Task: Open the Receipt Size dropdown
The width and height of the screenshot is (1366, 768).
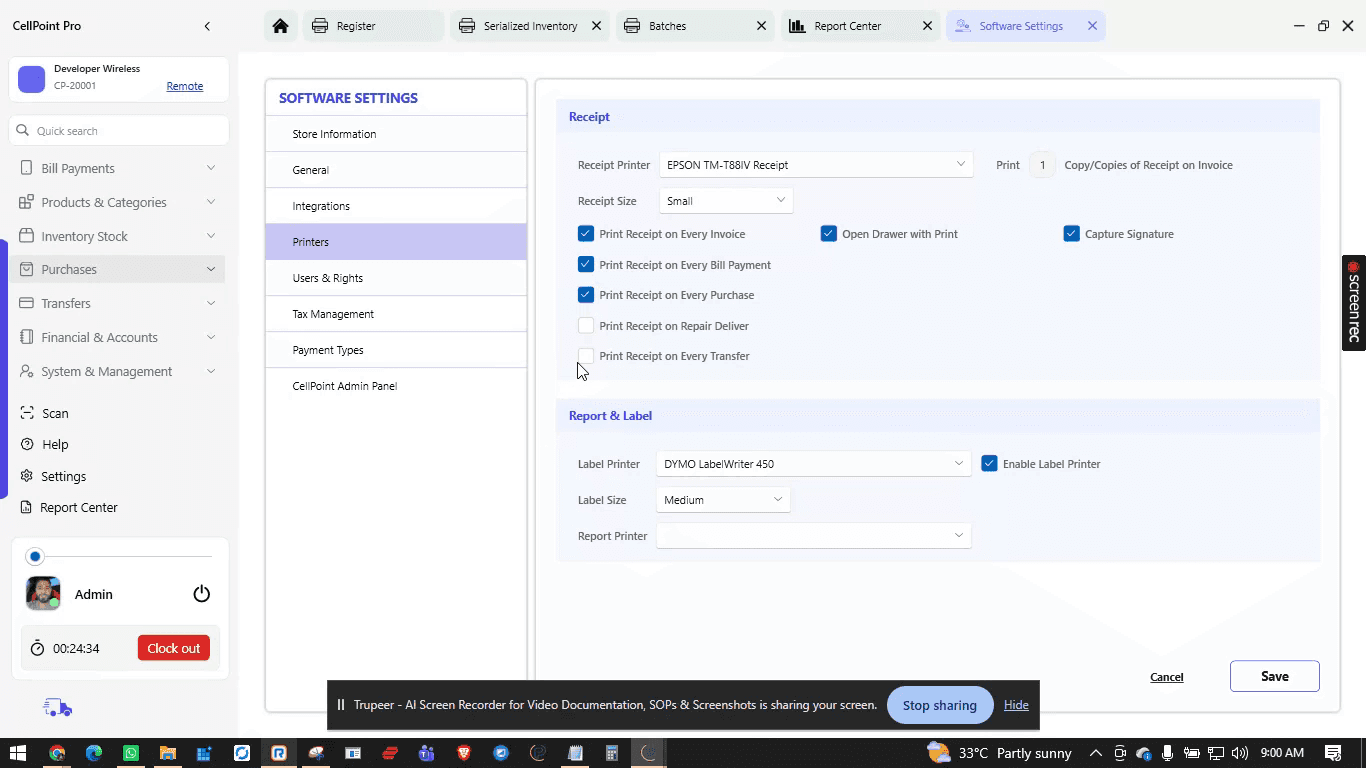Action: pos(726,201)
